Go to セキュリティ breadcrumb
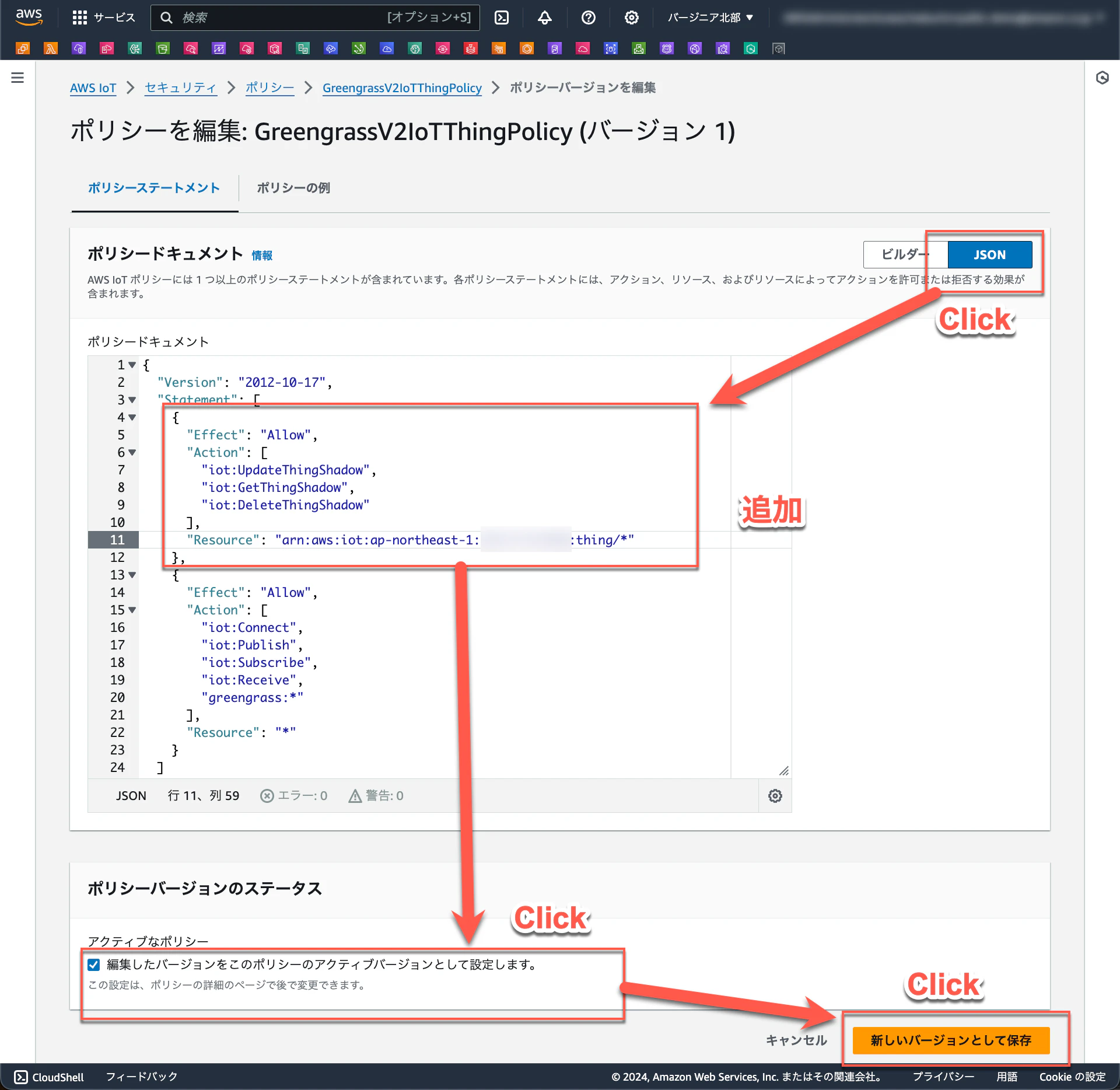 point(181,88)
